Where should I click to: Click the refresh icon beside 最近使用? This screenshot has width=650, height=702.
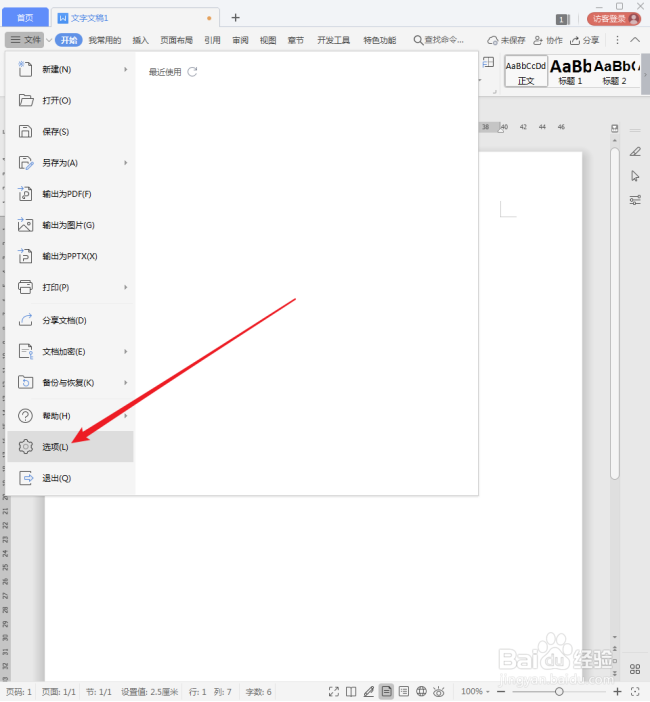tap(192, 72)
